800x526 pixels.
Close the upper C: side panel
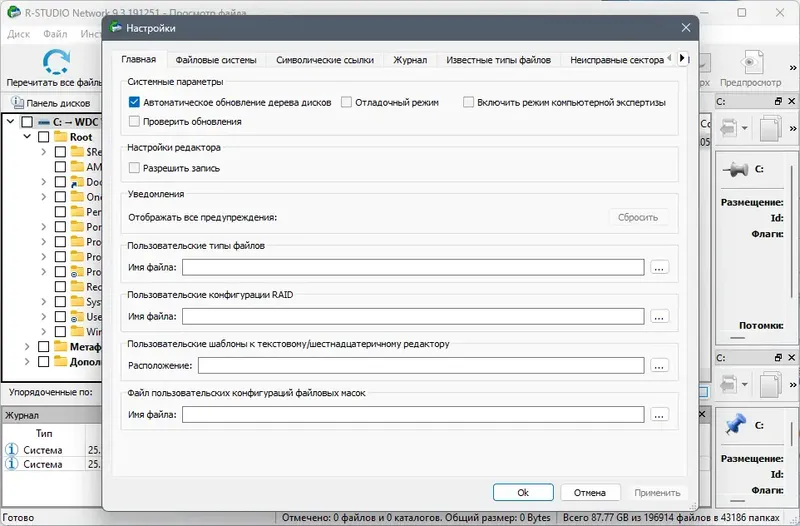point(791,102)
